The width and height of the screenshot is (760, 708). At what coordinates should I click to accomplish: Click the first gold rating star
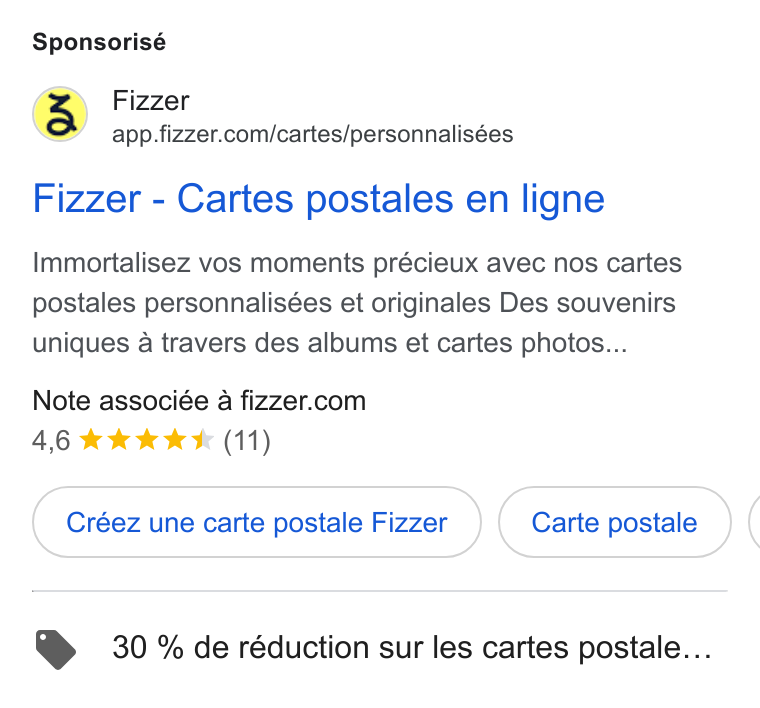pos(91,440)
